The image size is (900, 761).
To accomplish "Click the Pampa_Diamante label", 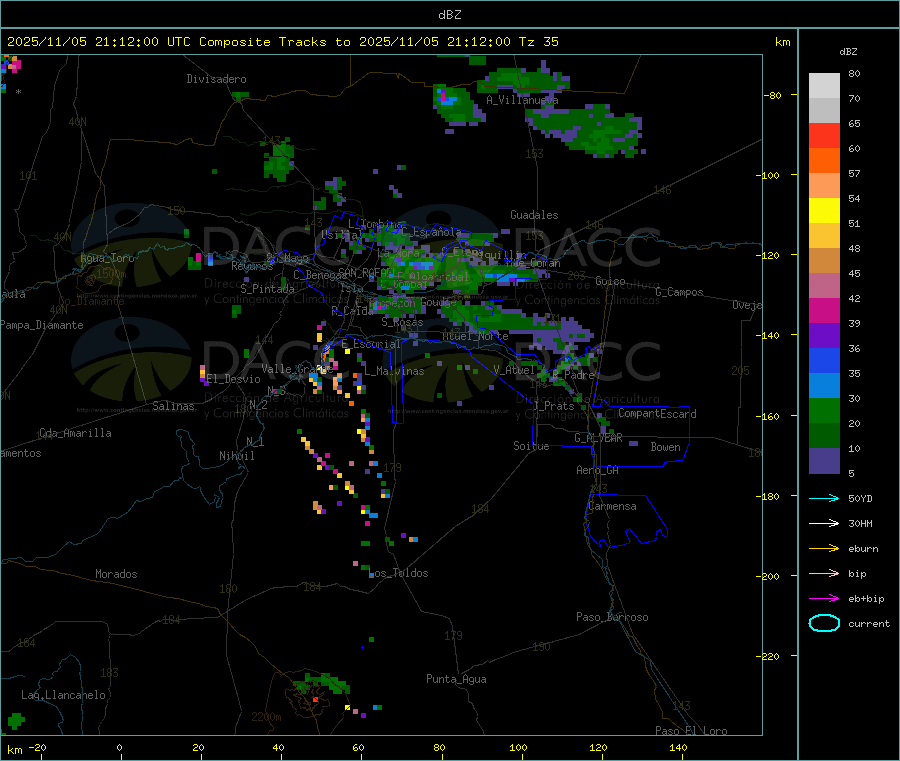I will coord(42,325).
